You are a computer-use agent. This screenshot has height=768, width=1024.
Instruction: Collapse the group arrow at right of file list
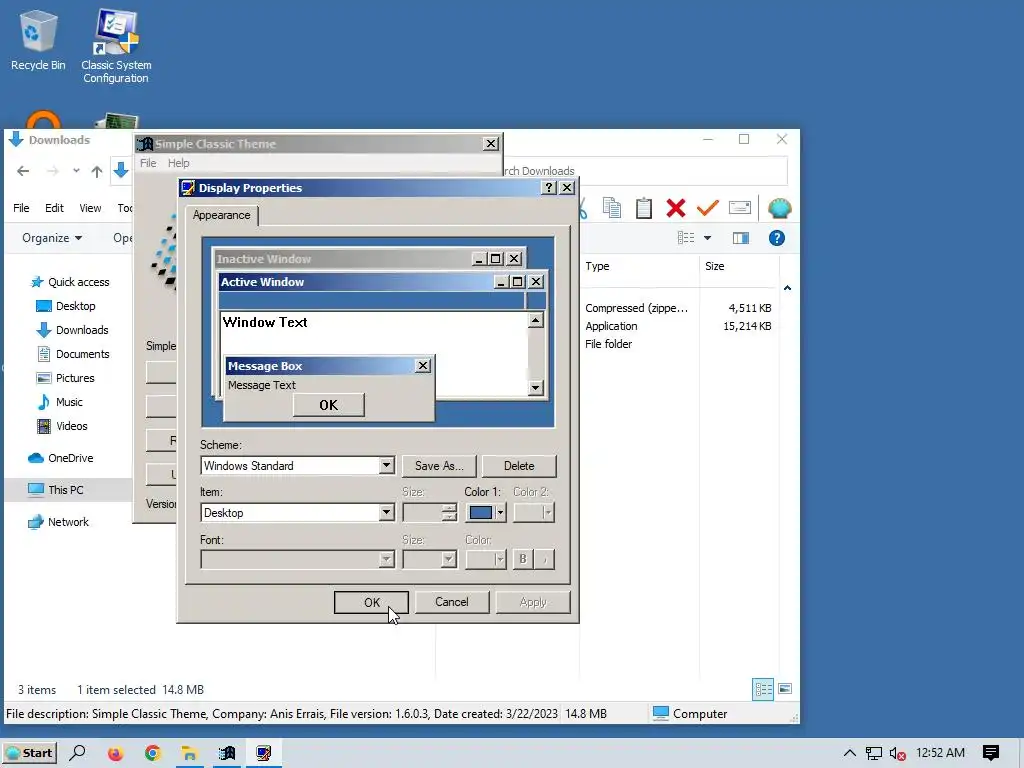point(788,288)
